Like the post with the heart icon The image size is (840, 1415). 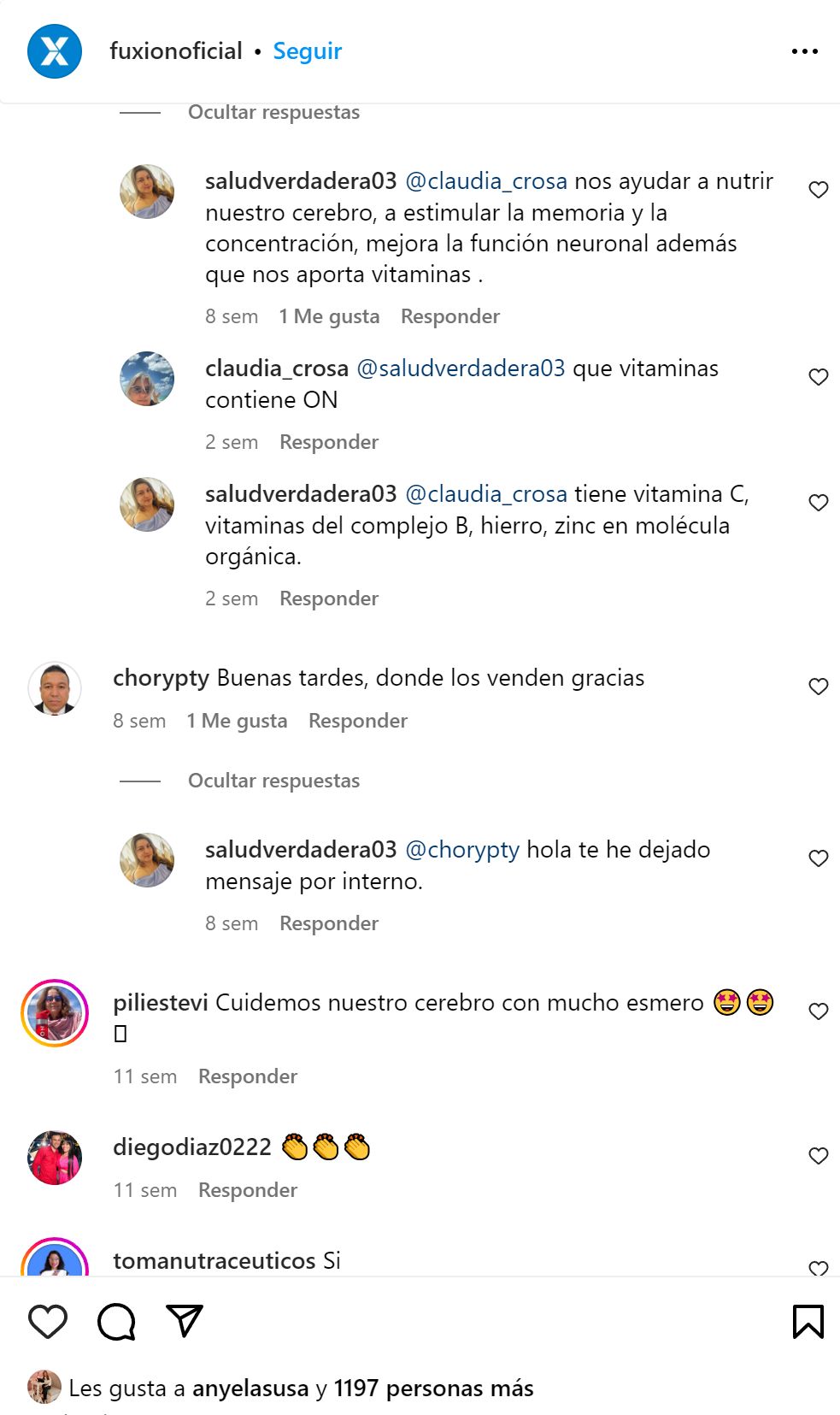[48, 1322]
